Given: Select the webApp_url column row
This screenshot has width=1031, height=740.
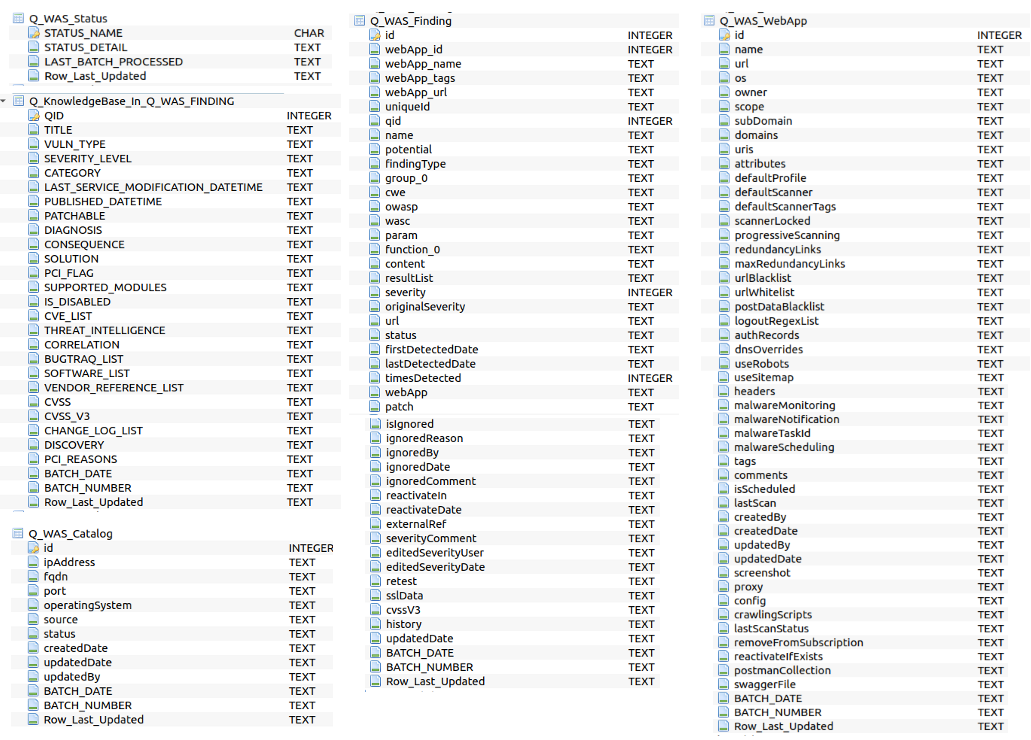Looking at the screenshot, I should (514, 92).
